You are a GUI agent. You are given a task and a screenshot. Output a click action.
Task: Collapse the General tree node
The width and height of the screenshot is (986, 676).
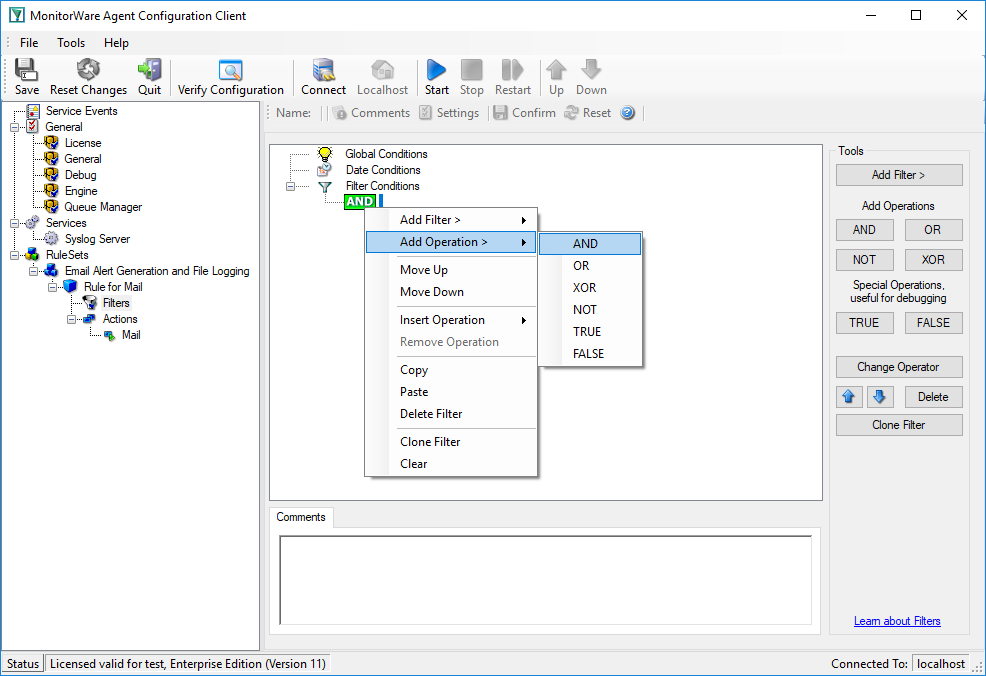click(14, 127)
